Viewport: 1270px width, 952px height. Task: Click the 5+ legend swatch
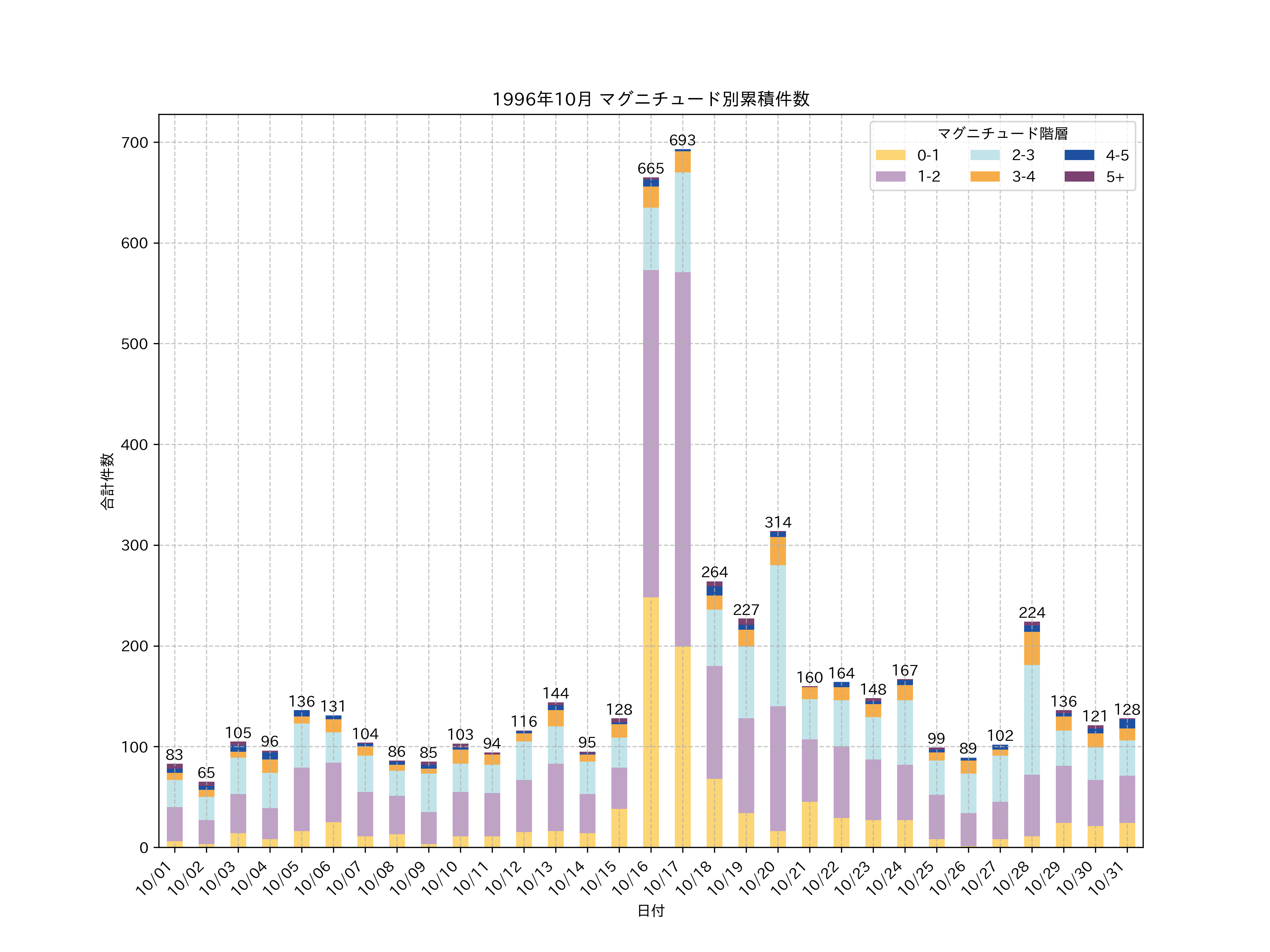click(1079, 177)
